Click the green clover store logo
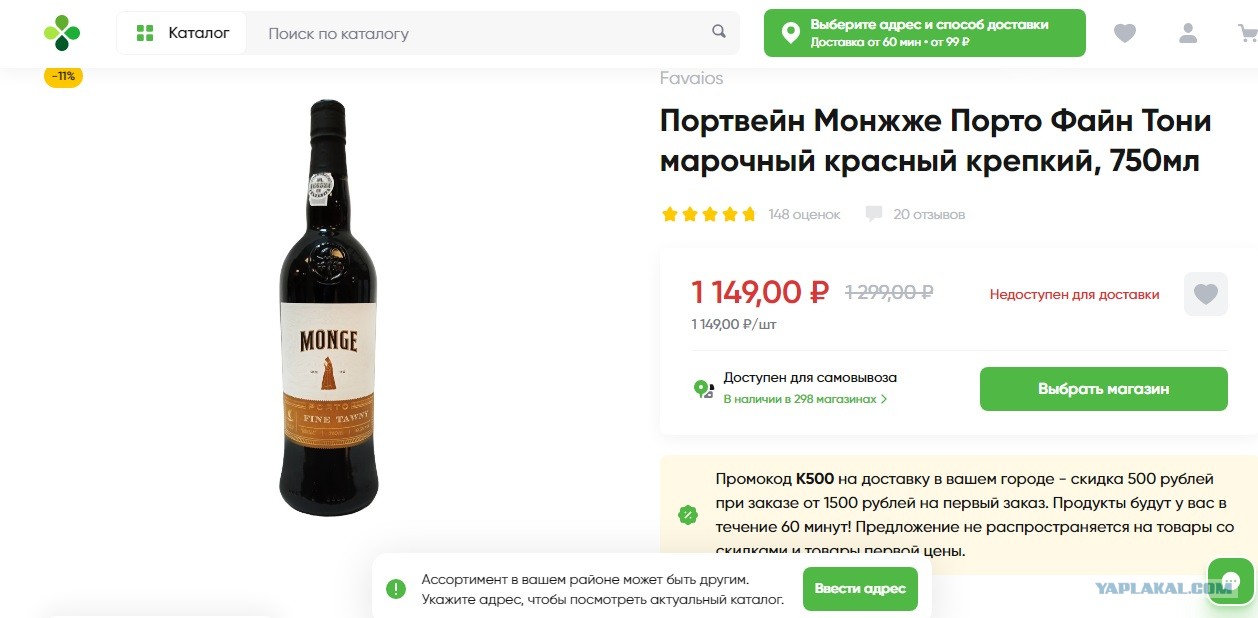Image resolution: width=1258 pixels, height=618 pixels. [62, 33]
